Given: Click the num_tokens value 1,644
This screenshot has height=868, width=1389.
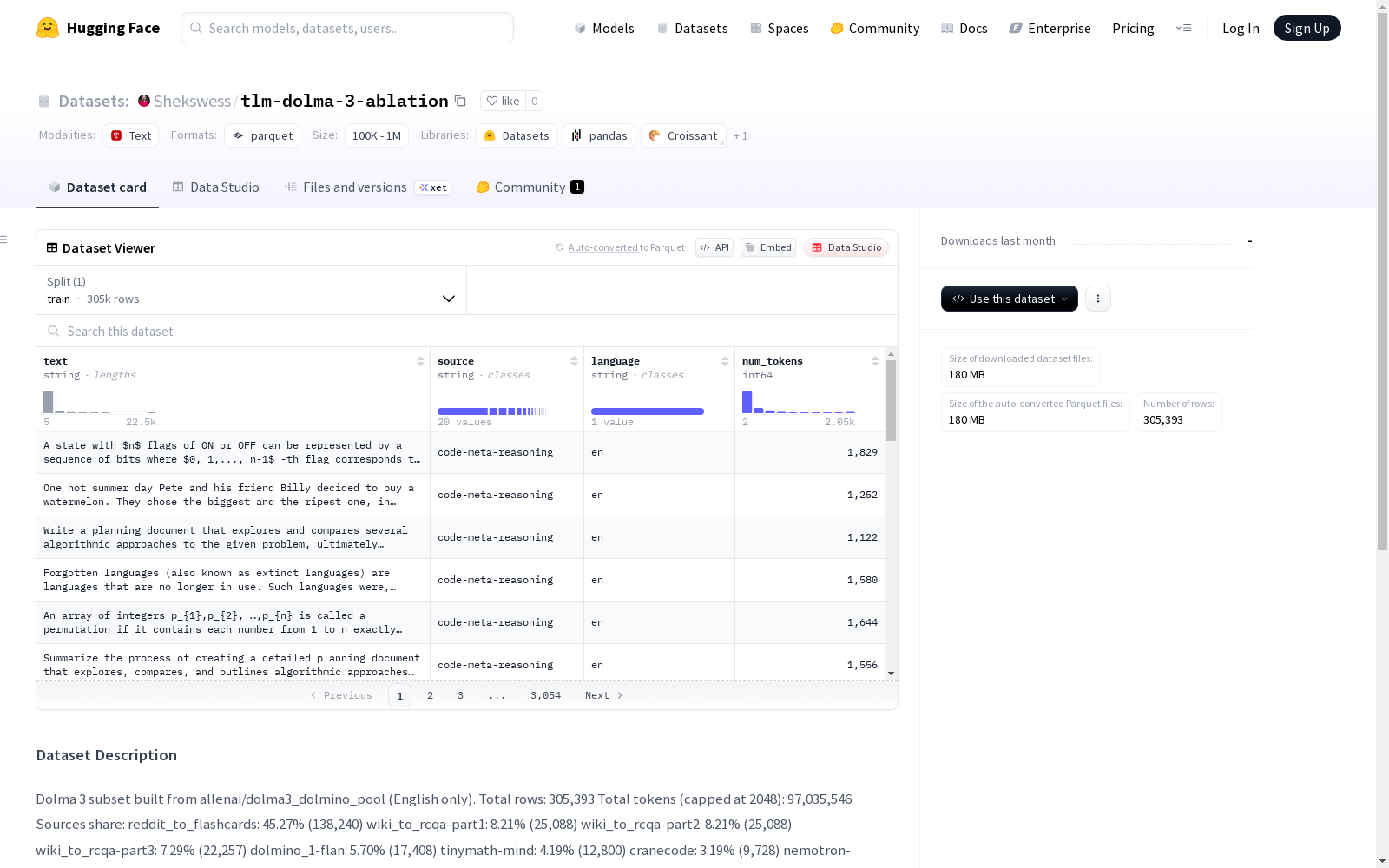Looking at the screenshot, I should pos(862,622).
